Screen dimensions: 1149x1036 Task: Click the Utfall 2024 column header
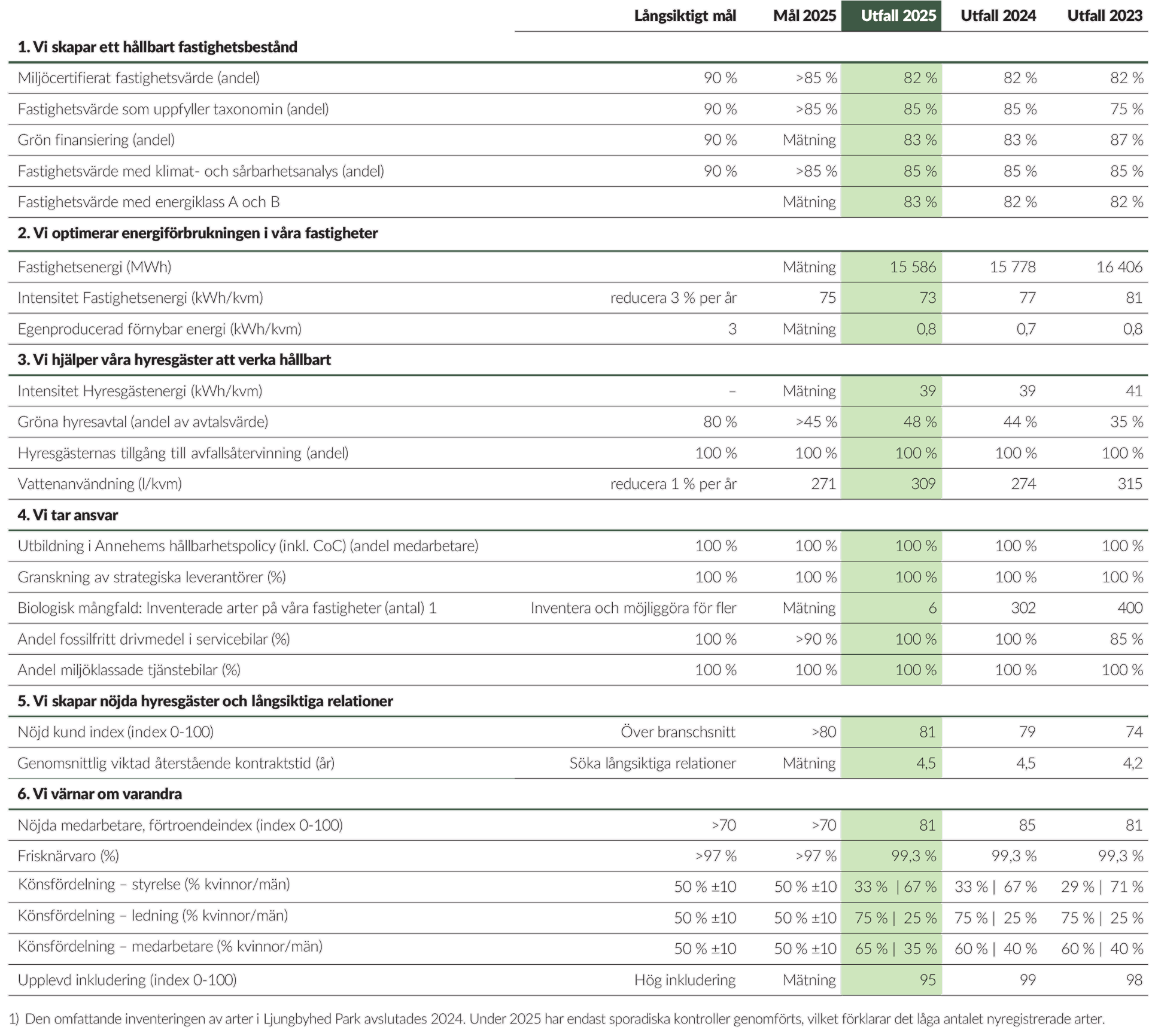point(998,16)
